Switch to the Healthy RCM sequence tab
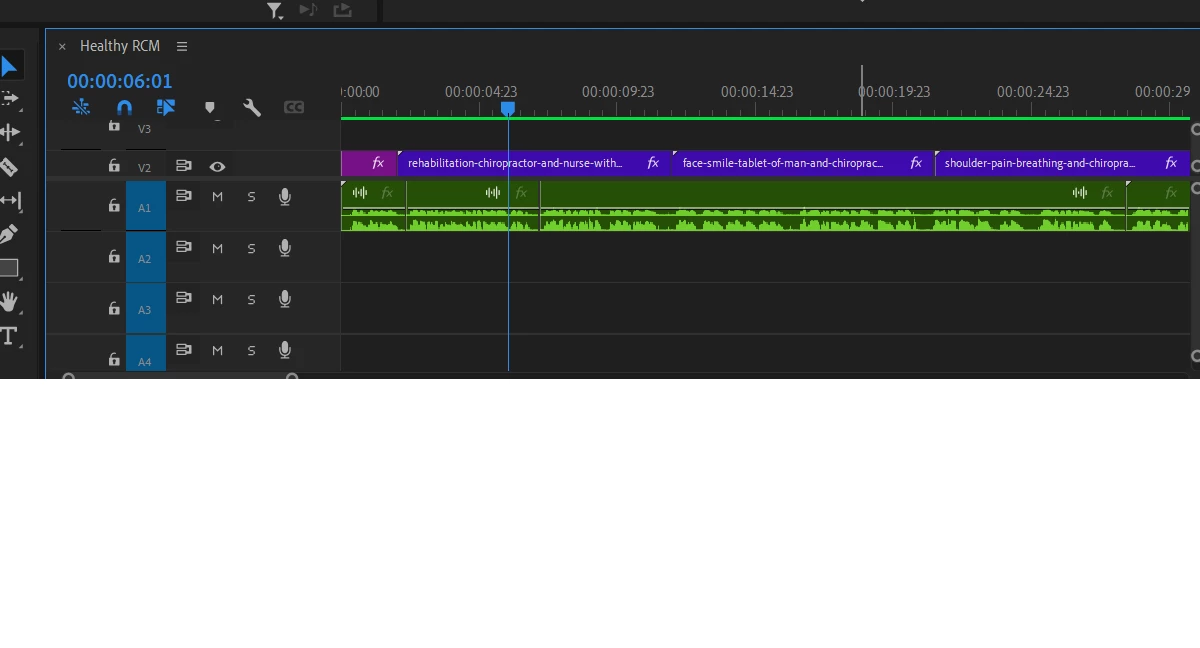 pyautogui.click(x=120, y=46)
